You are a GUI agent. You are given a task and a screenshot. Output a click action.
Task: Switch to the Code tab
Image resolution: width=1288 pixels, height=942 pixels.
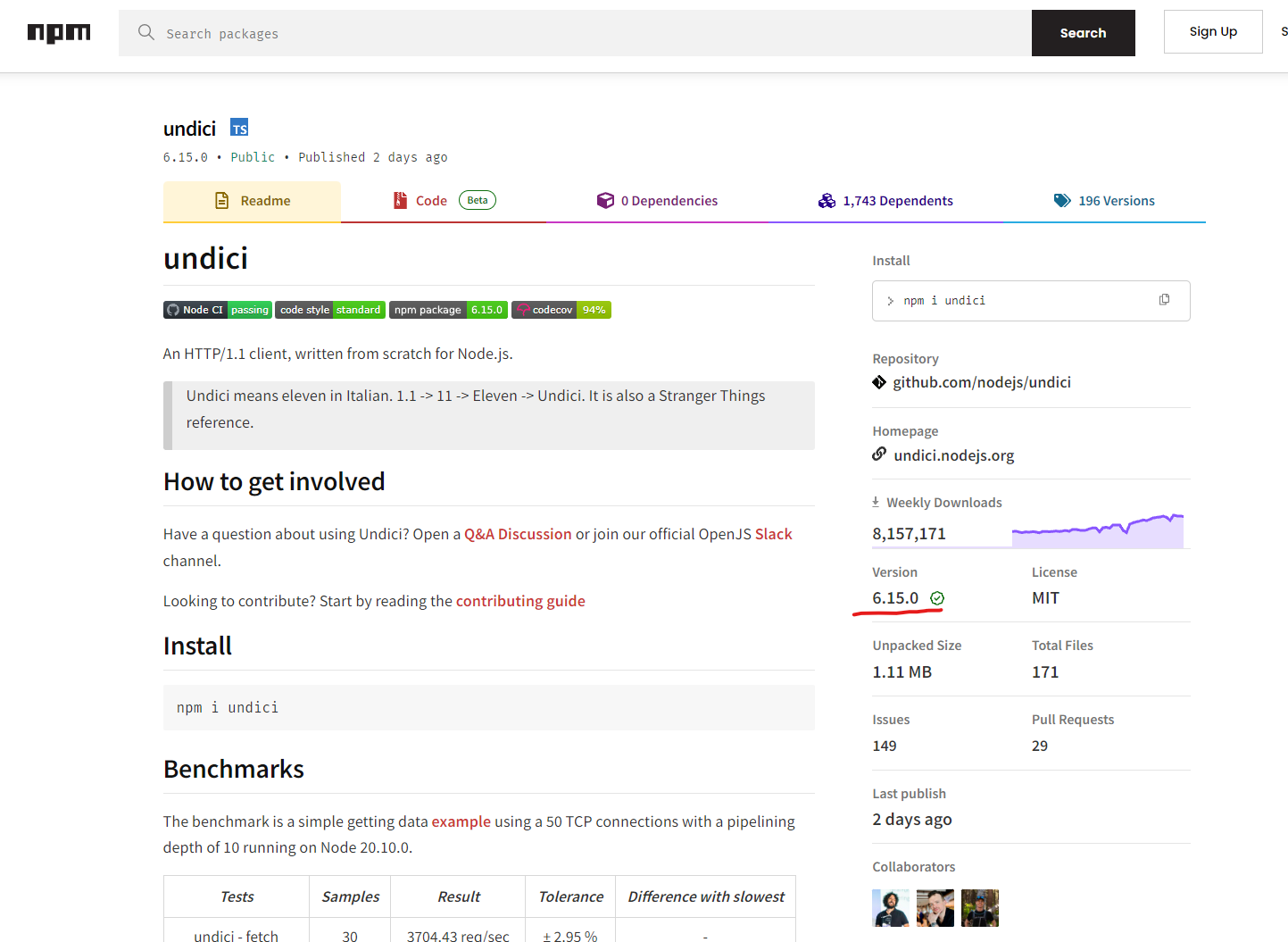pos(444,201)
